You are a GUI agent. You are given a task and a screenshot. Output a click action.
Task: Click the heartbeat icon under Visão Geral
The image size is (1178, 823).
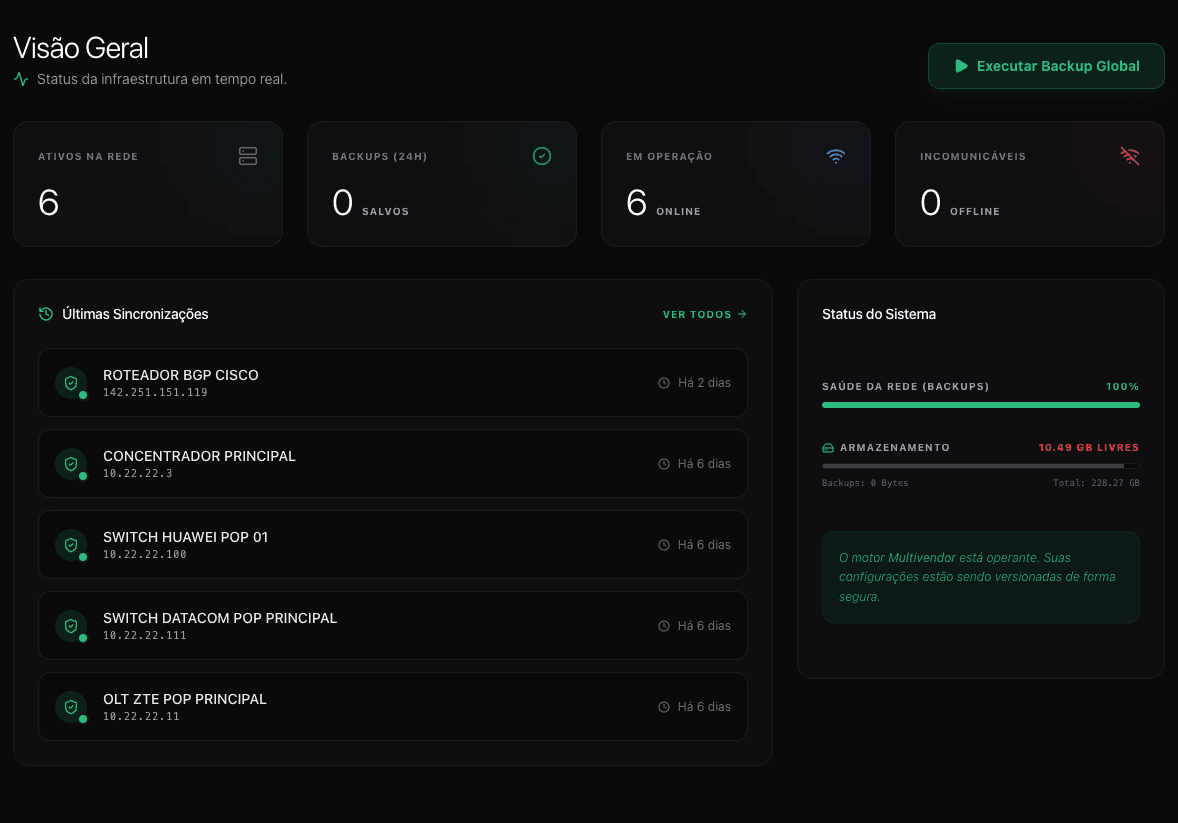point(20,77)
